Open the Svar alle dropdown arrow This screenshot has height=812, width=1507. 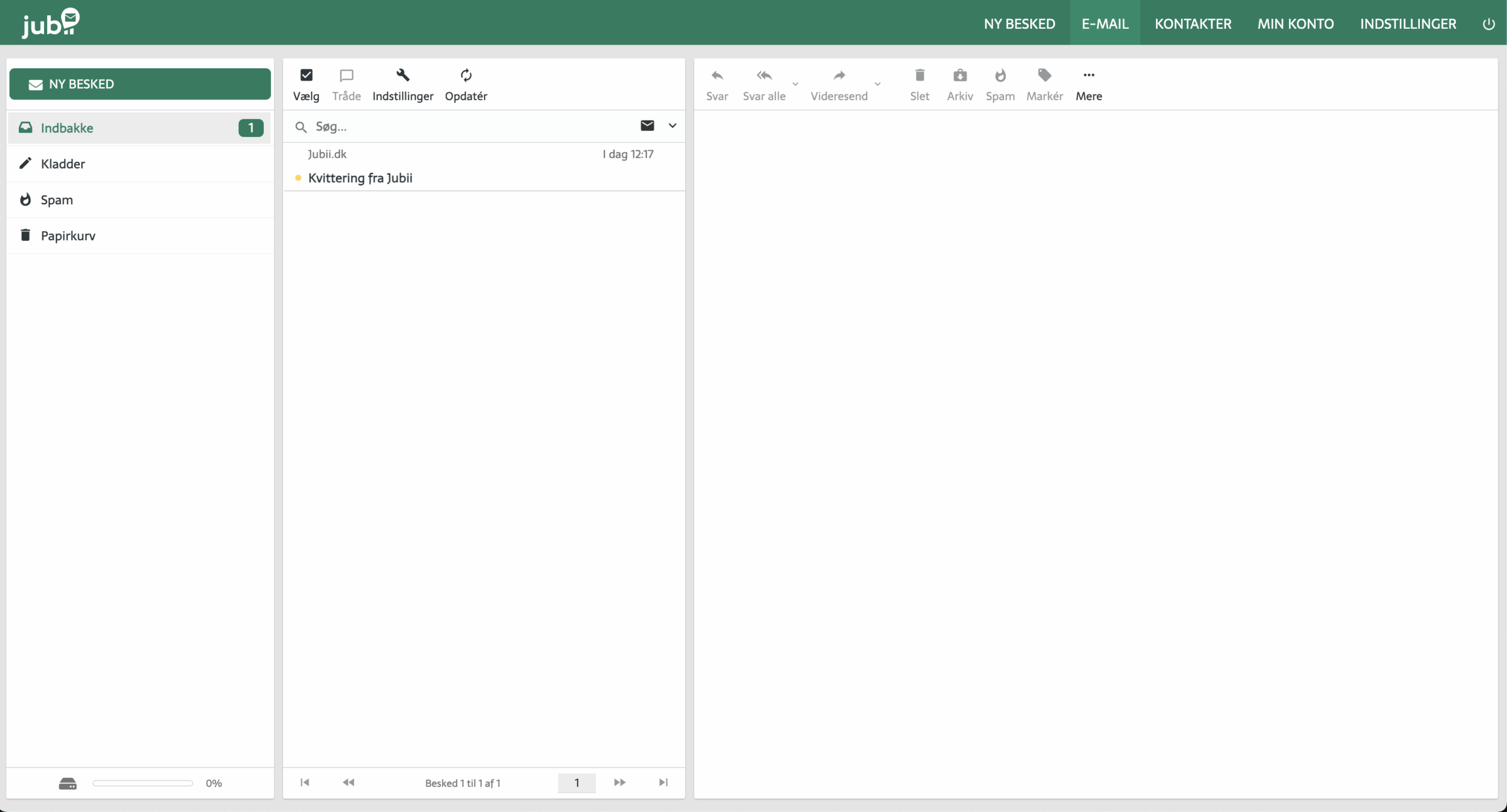[x=796, y=84]
